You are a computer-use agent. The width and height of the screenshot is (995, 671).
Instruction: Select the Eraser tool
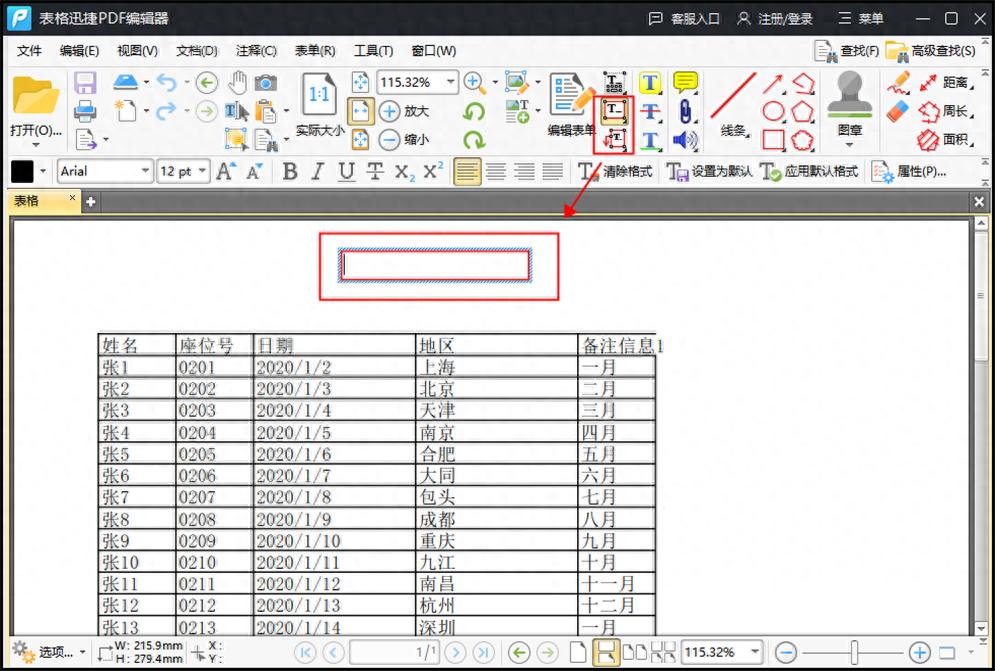[898, 111]
